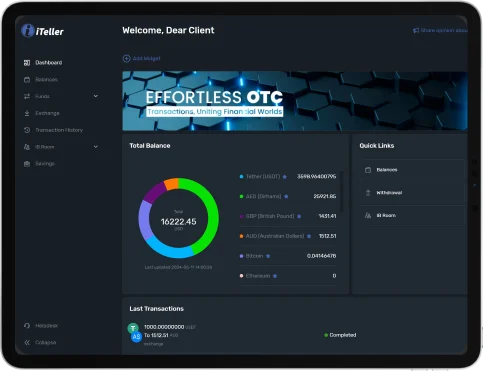Click the Add Widget plus icon

(126, 59)
